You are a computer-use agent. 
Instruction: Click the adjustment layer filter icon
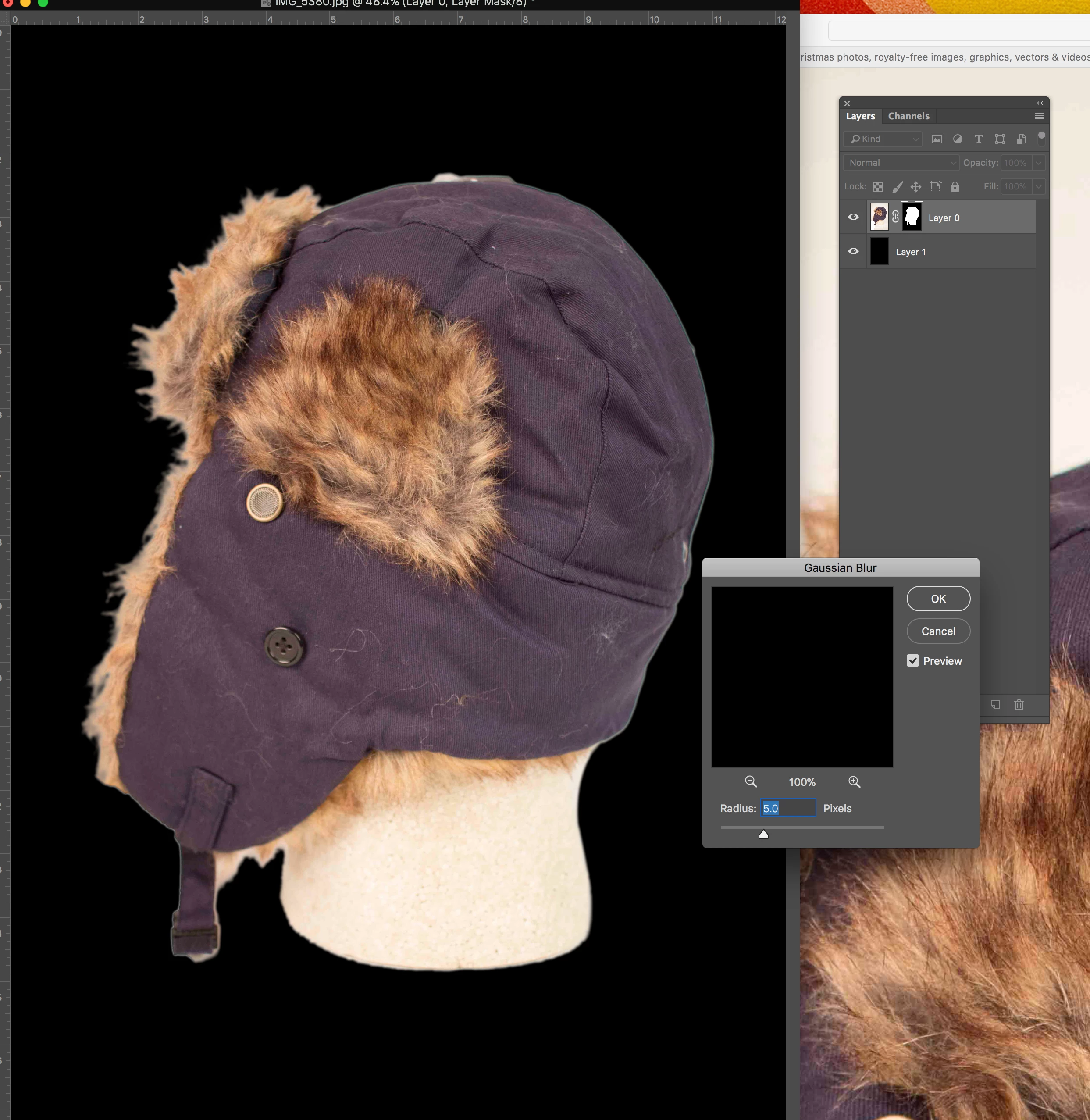(x=958, y=139)
